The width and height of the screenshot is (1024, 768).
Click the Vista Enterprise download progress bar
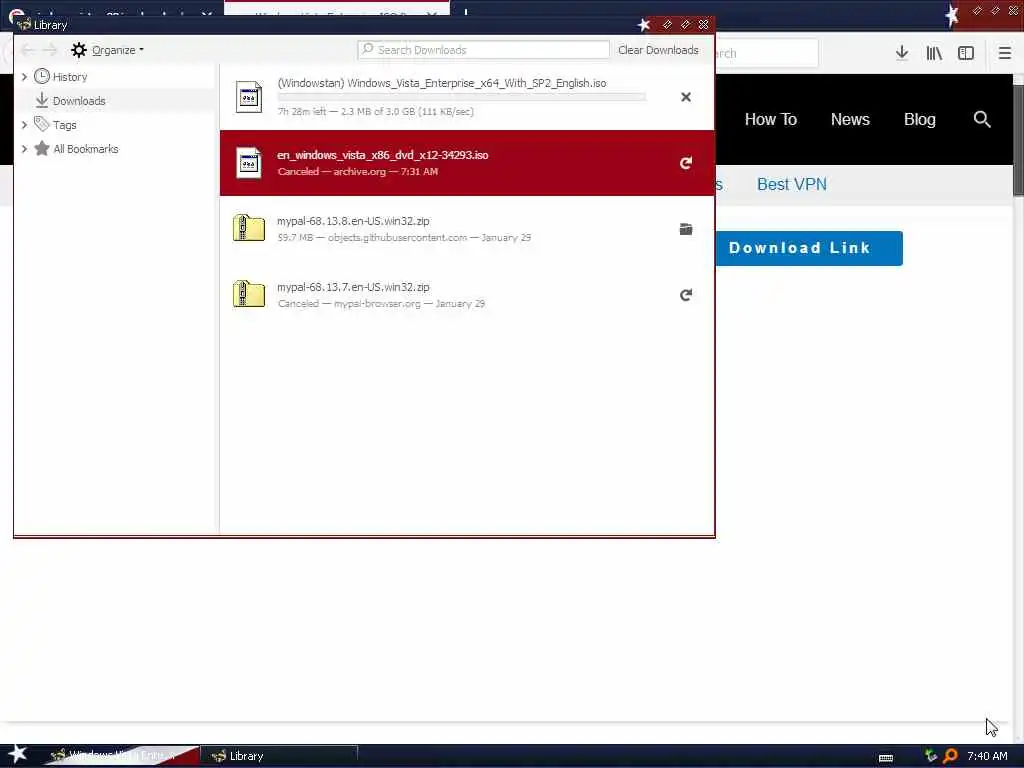point(462,97)
